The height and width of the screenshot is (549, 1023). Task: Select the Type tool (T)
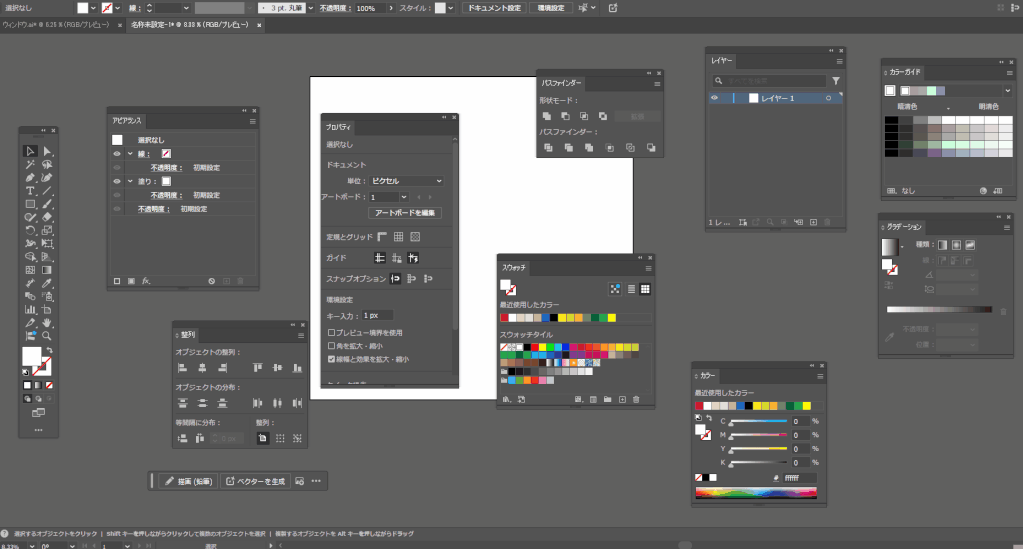coord(30,191)
